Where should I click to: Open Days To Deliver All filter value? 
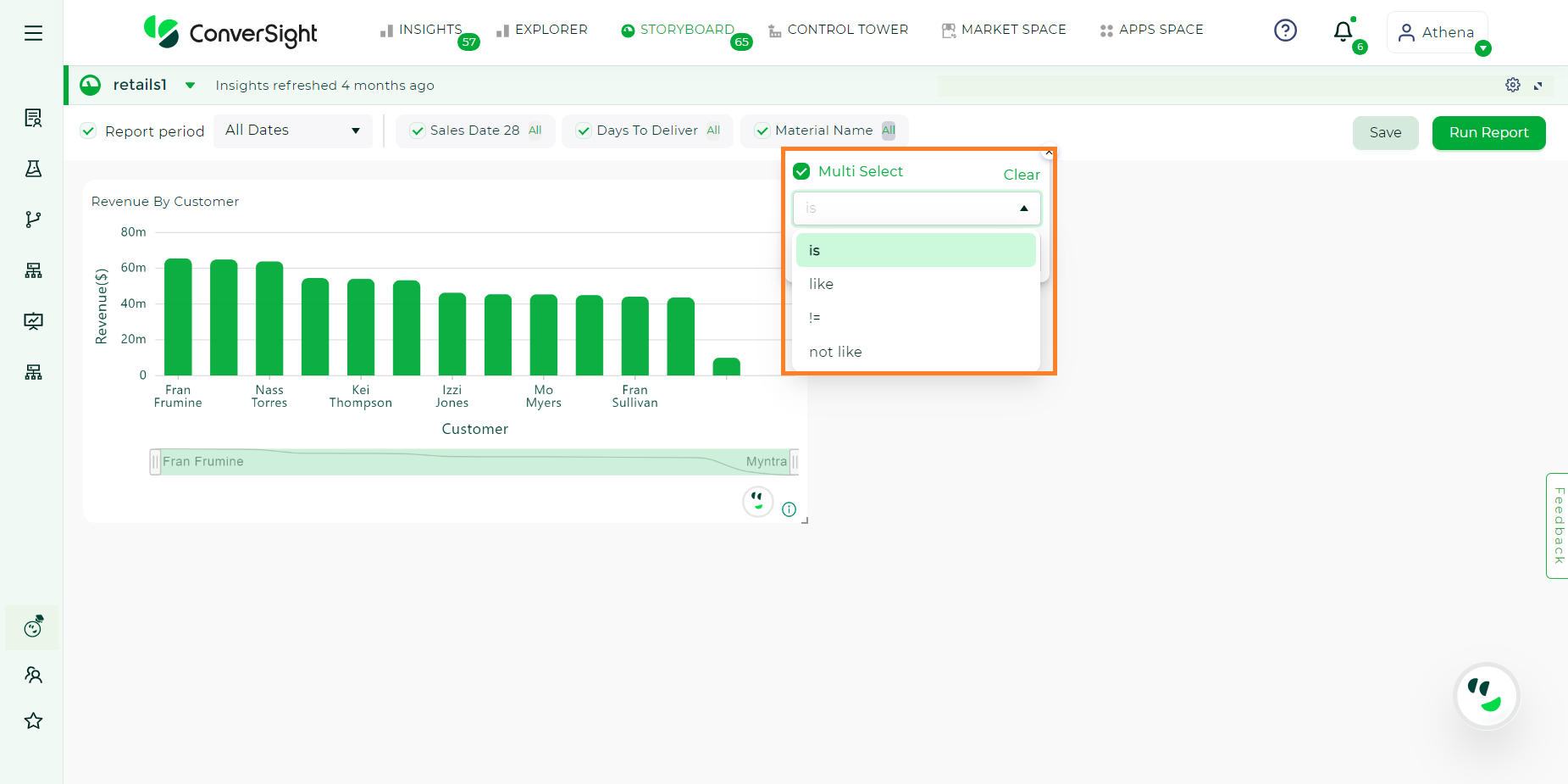(713, 131)
